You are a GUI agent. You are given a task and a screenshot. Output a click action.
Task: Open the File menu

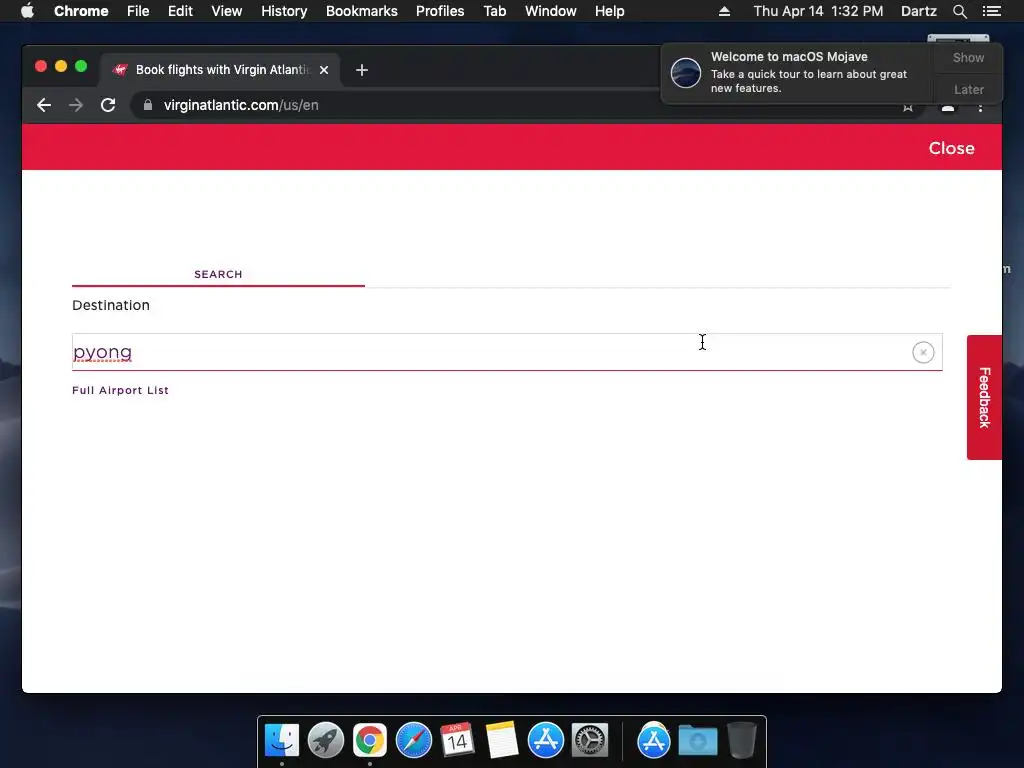138,11
